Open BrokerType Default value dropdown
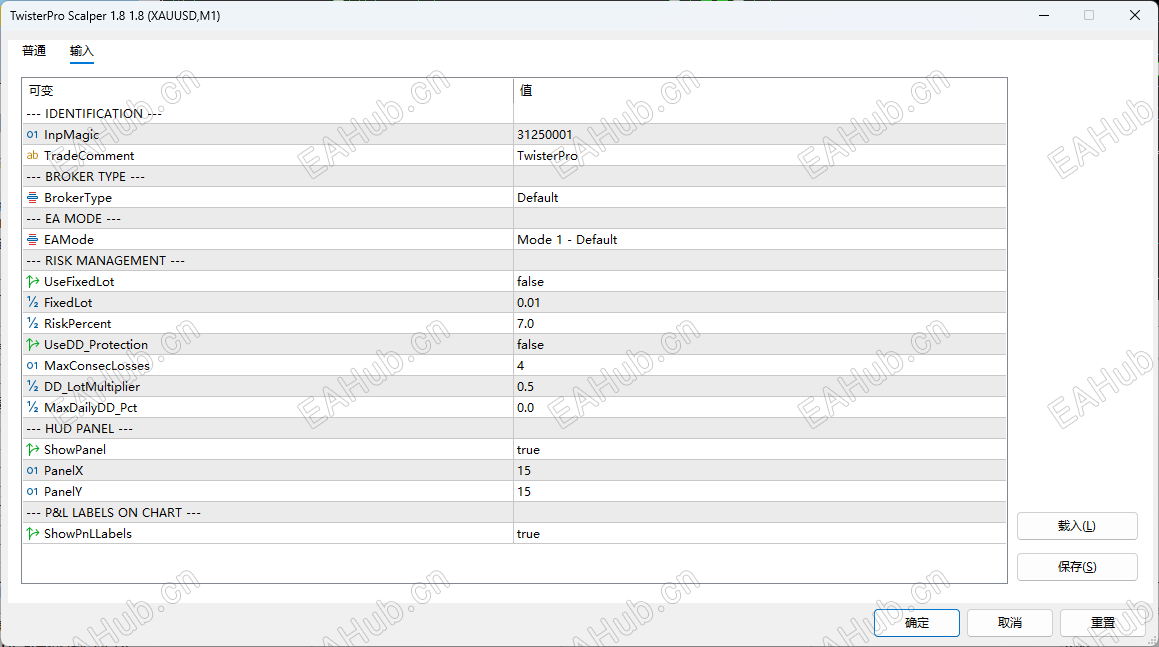This screenshot has height=647, width=1159. click(760, 197)
